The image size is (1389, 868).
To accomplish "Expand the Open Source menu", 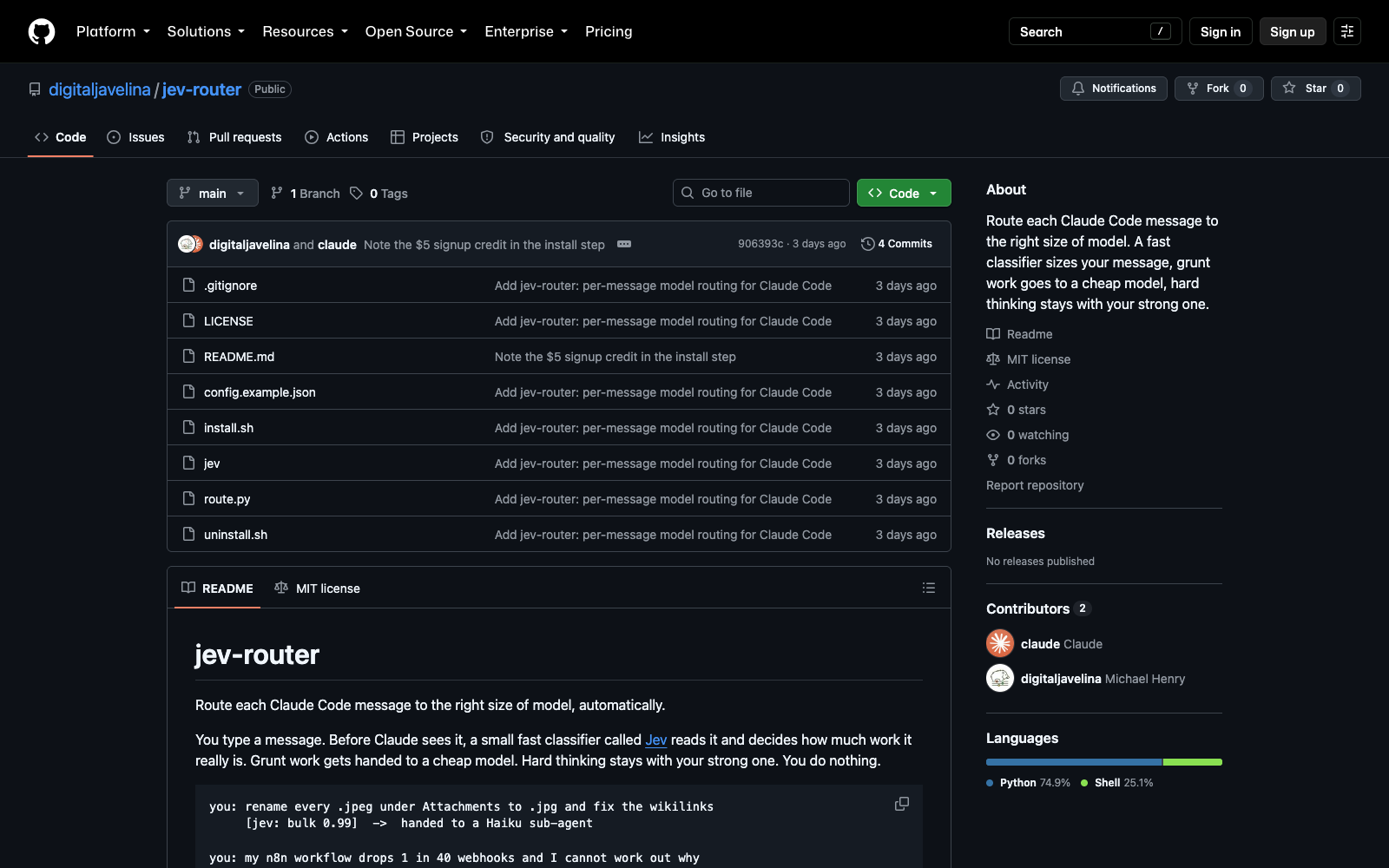I will (416, 31).
